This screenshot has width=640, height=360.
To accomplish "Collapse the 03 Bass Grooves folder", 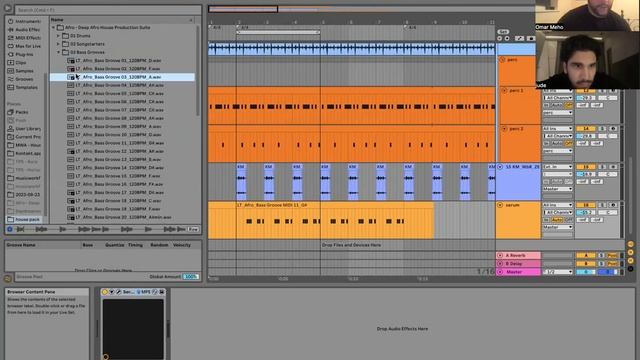I will tap(58, 52).
